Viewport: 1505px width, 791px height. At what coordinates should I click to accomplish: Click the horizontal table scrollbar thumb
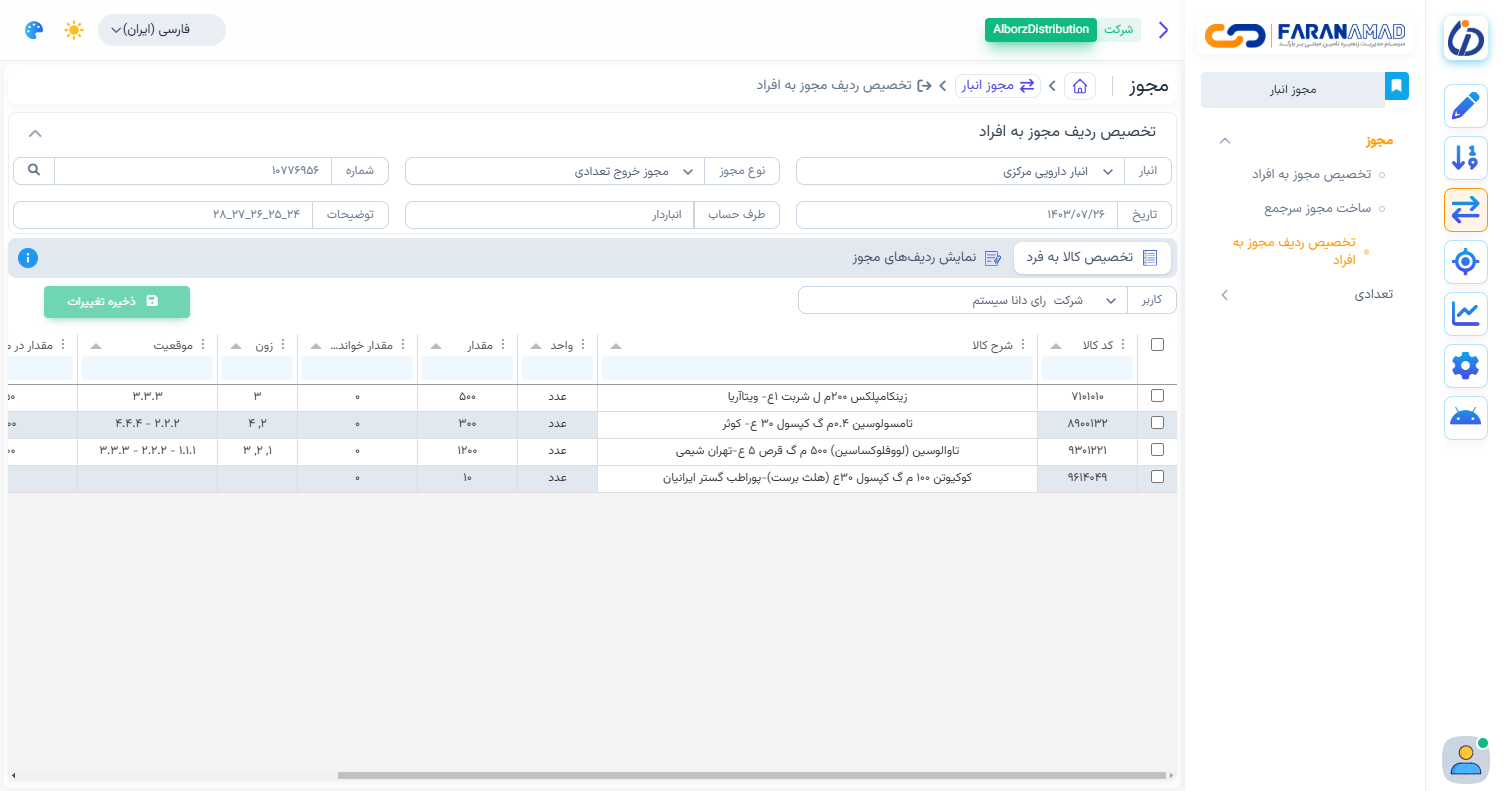(752, 775)
